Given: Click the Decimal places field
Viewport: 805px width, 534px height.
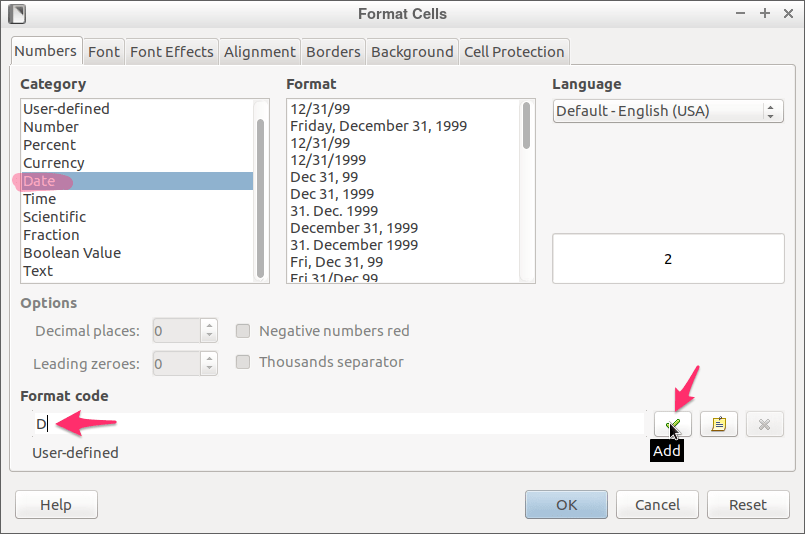Looking at the screenshot, I should [177, 331].
